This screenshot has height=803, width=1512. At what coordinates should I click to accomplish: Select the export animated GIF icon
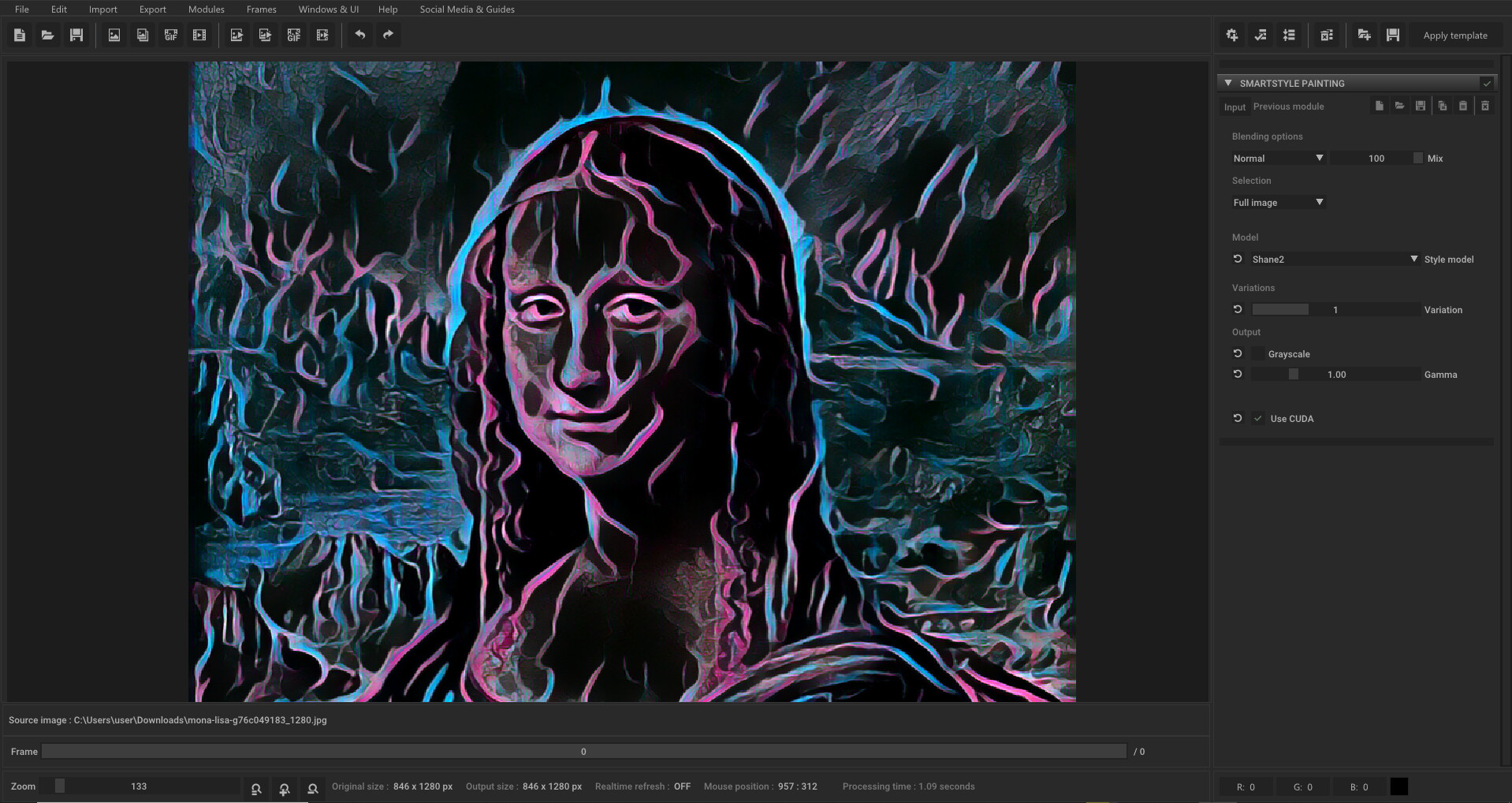tap(293, 35)
